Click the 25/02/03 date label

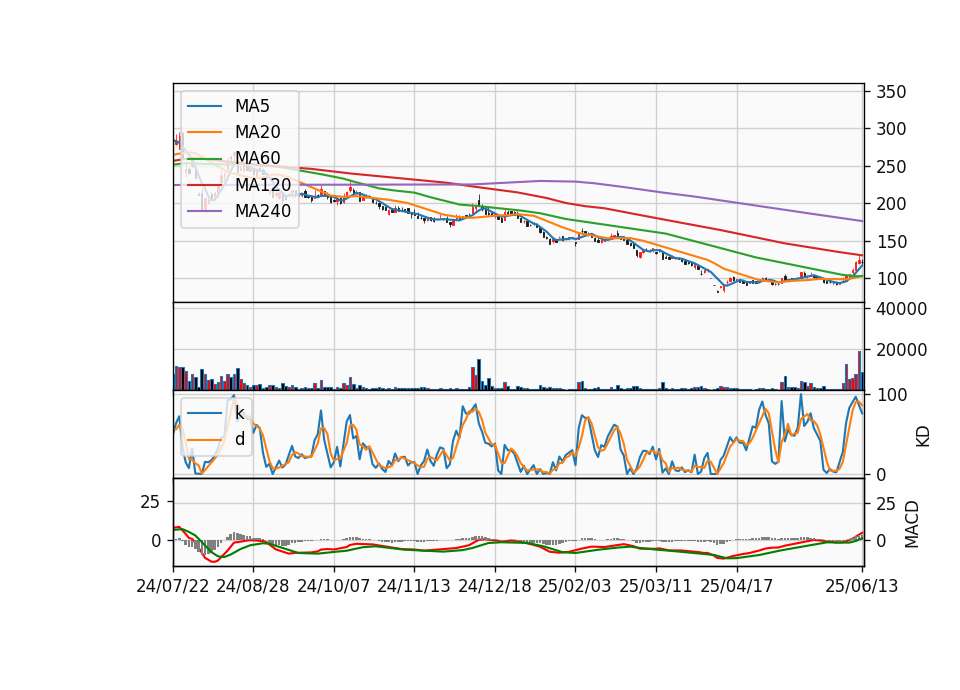(x=575, y=586)
